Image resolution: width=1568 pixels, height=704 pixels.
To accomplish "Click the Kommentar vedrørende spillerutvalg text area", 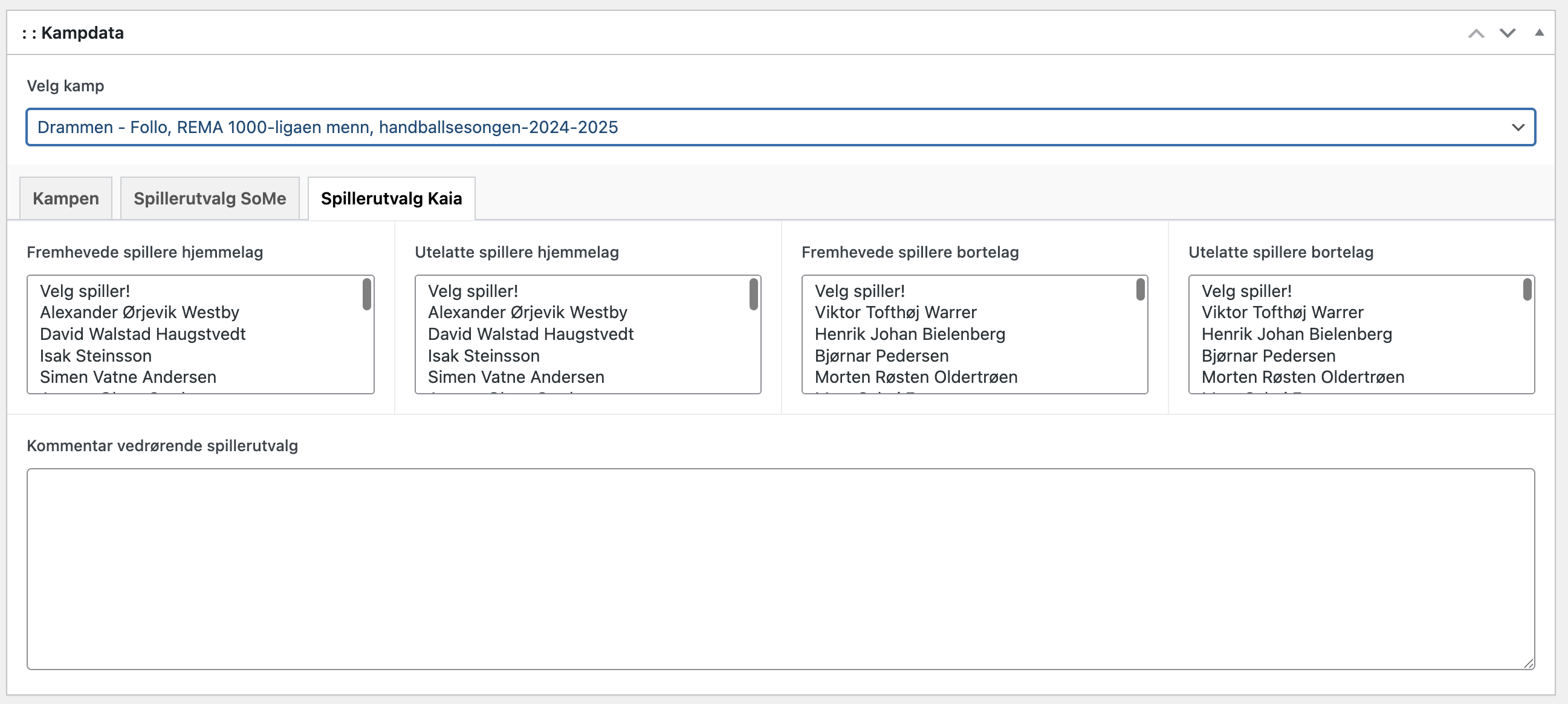I will (x=780, y=568).
